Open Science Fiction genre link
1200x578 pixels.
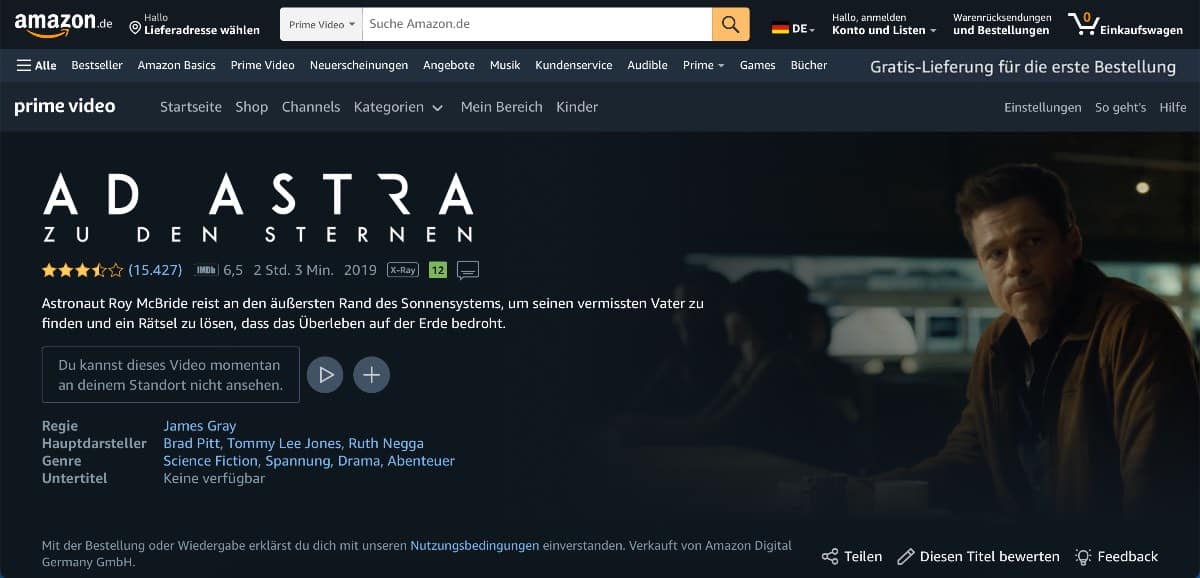click(x=210, y=461)
